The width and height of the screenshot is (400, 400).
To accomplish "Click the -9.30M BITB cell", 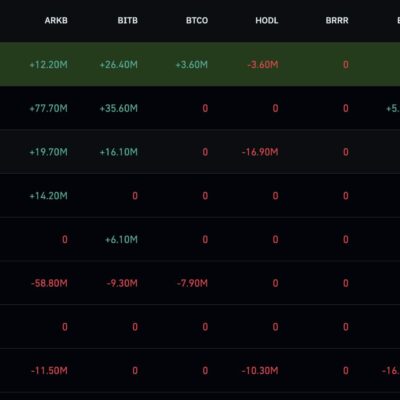I will click(122, 283).
